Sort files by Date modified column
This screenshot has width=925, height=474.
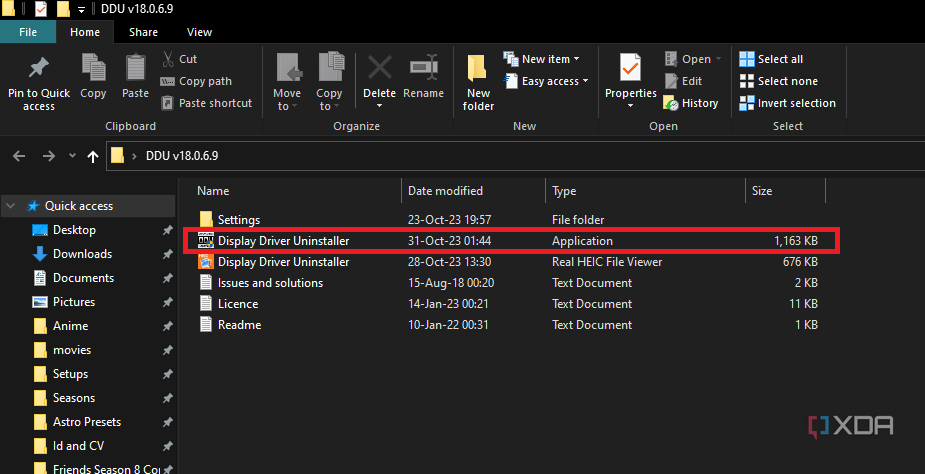(445, 191)
